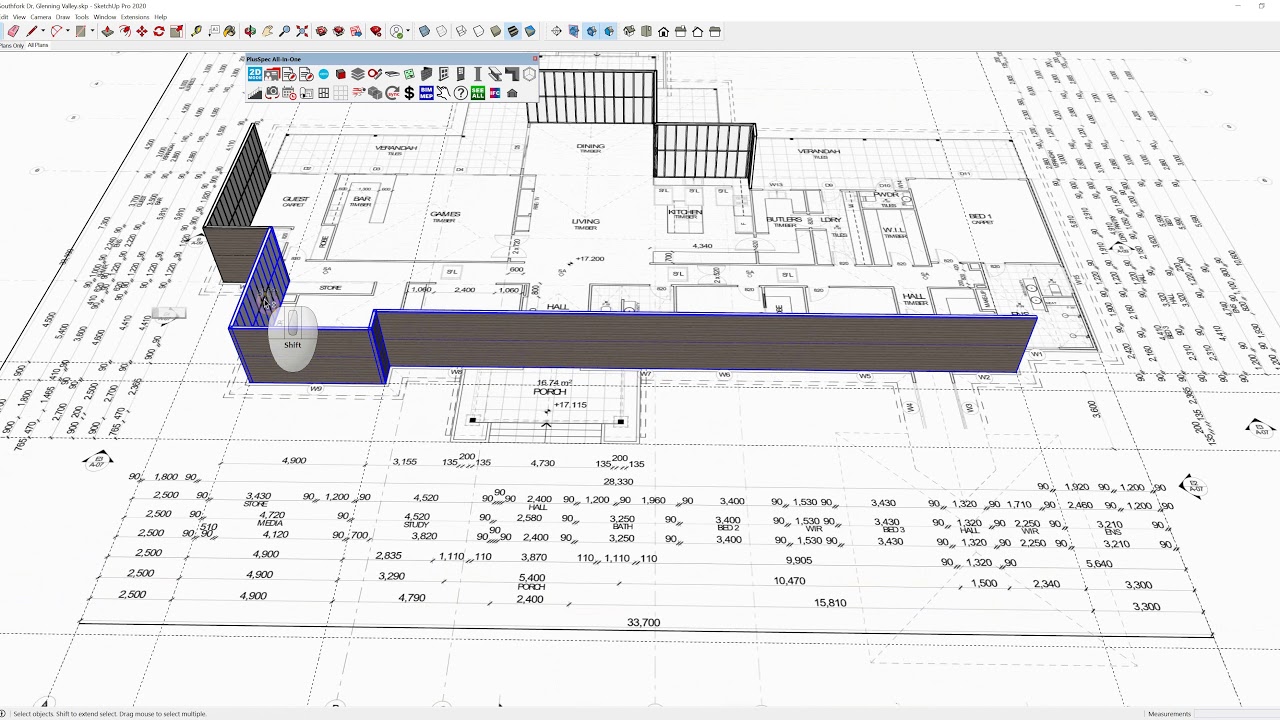Select the Line pencil tool
Screen dimensions: 1280x720
click(x=32, y=32)
